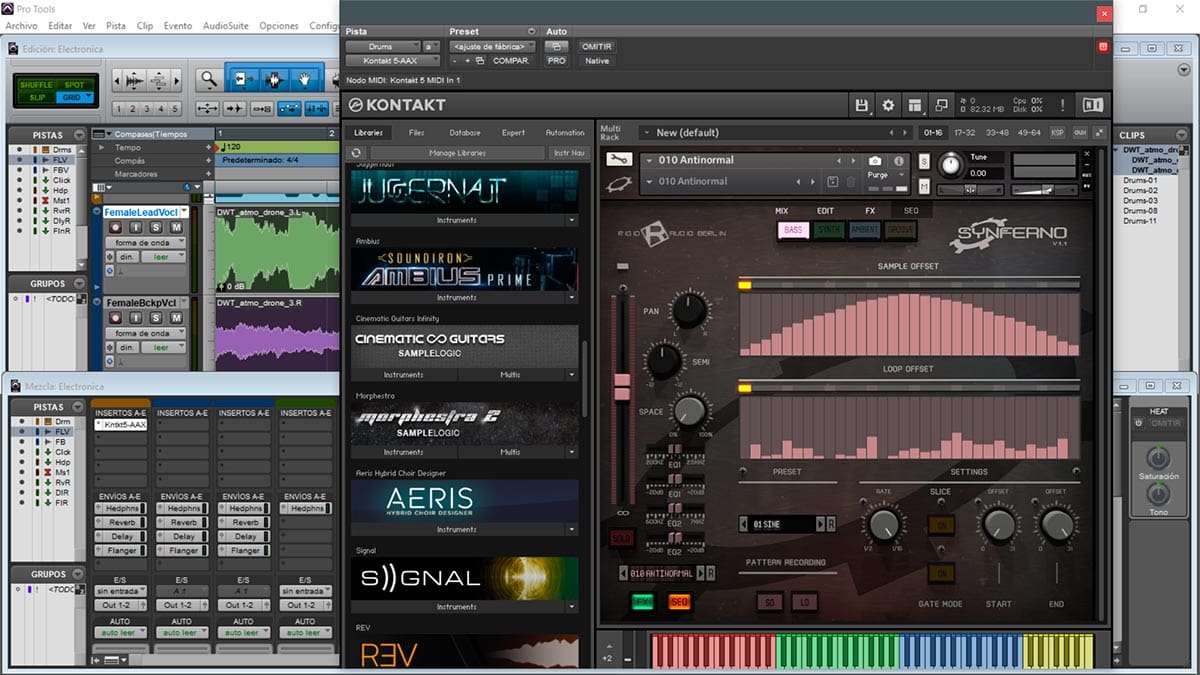Screen dimensions: 1200x675
Task: Save snapshot with the small disk icon
Action: tap(833, 181)
